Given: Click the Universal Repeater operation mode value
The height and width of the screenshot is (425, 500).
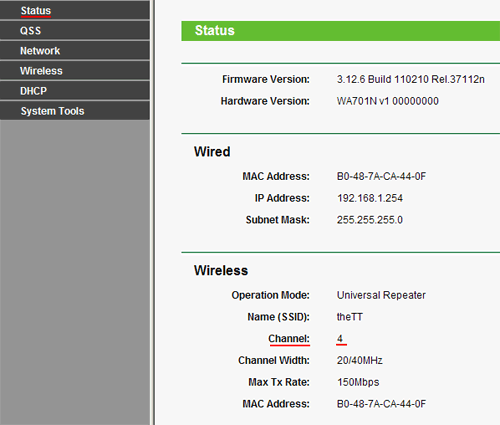Looking at the screenshot, I should click(x=381, y=295).
